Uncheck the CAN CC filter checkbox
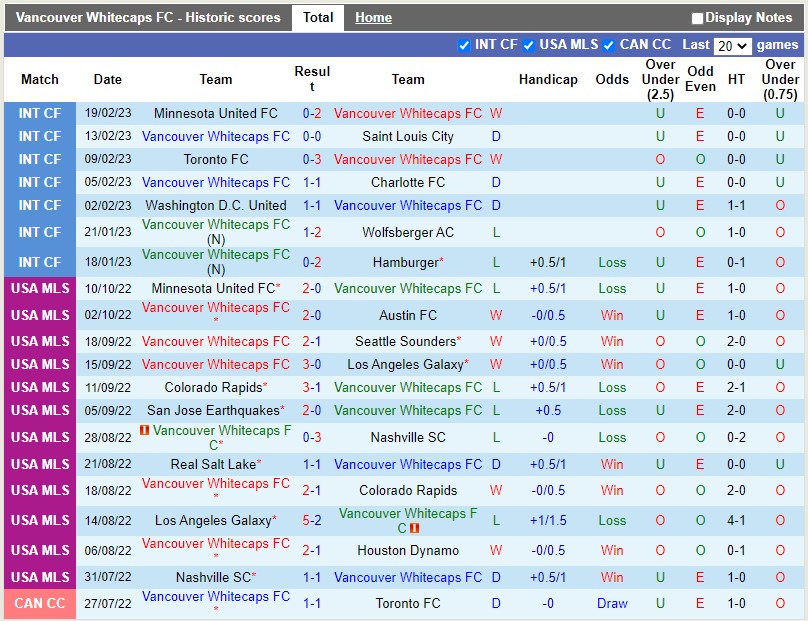808x621 pixels. [609, 45]
